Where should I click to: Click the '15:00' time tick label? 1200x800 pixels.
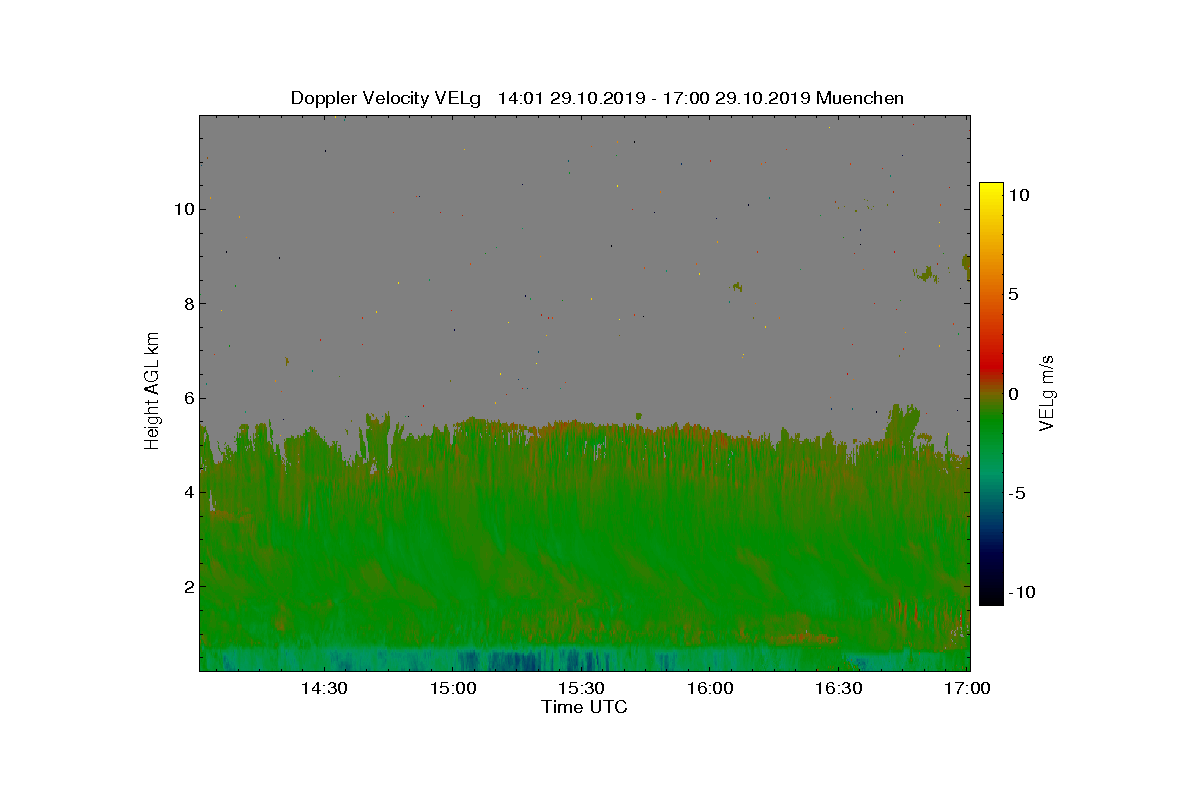pos(453,689)
